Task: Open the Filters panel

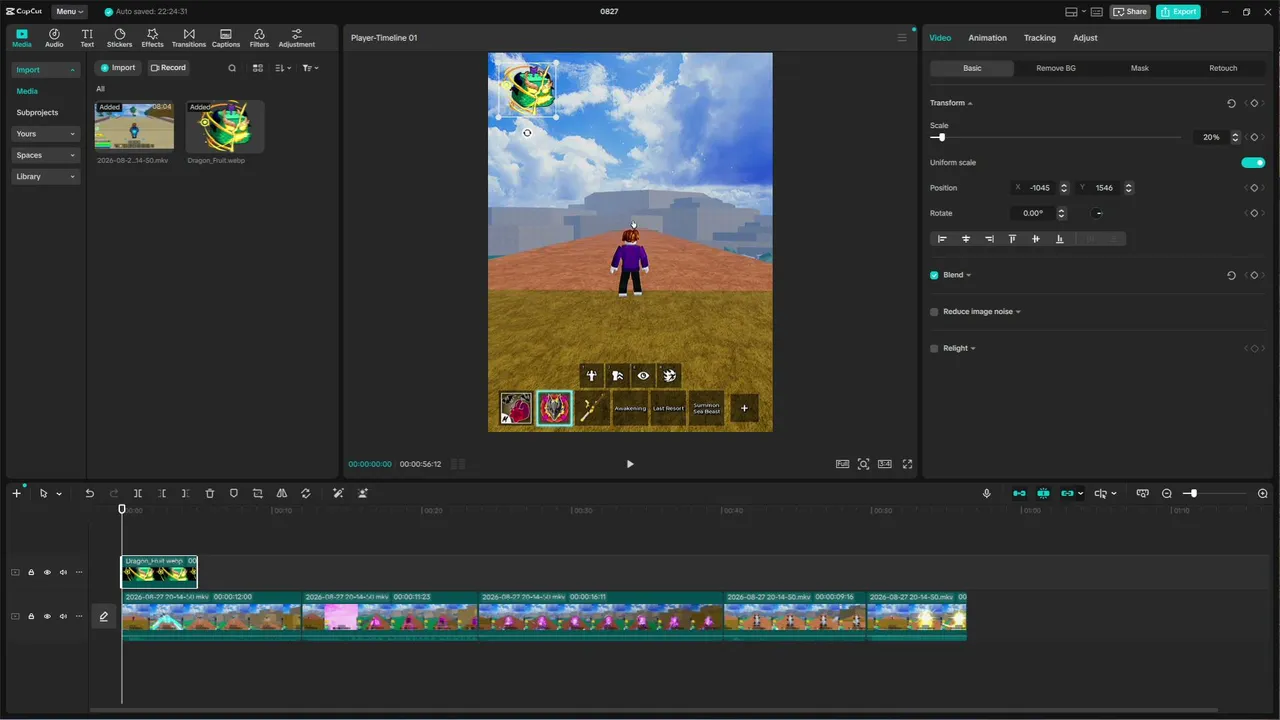Action: point(259,38)
